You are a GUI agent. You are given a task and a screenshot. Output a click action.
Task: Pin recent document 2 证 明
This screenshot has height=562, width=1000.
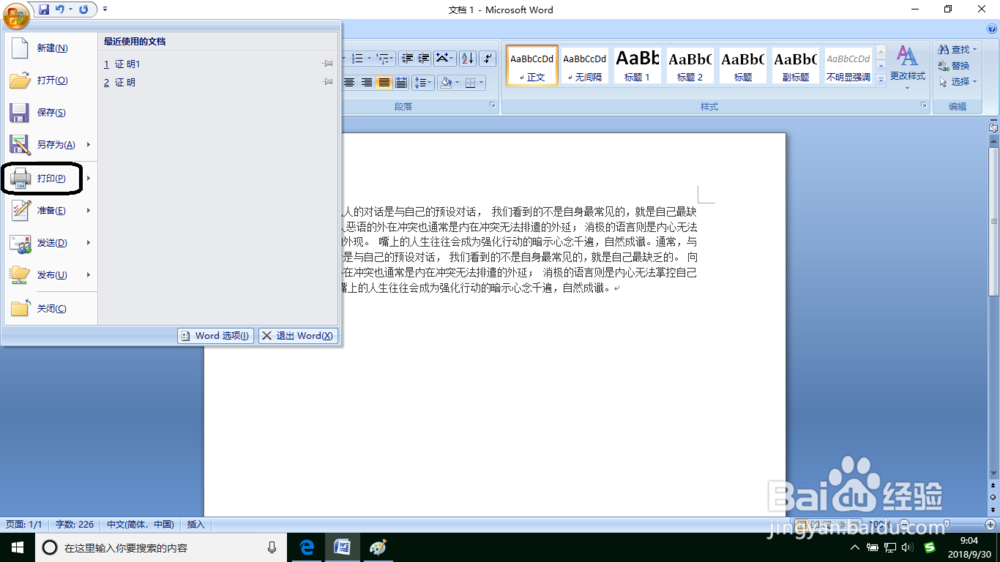(328, 82)
